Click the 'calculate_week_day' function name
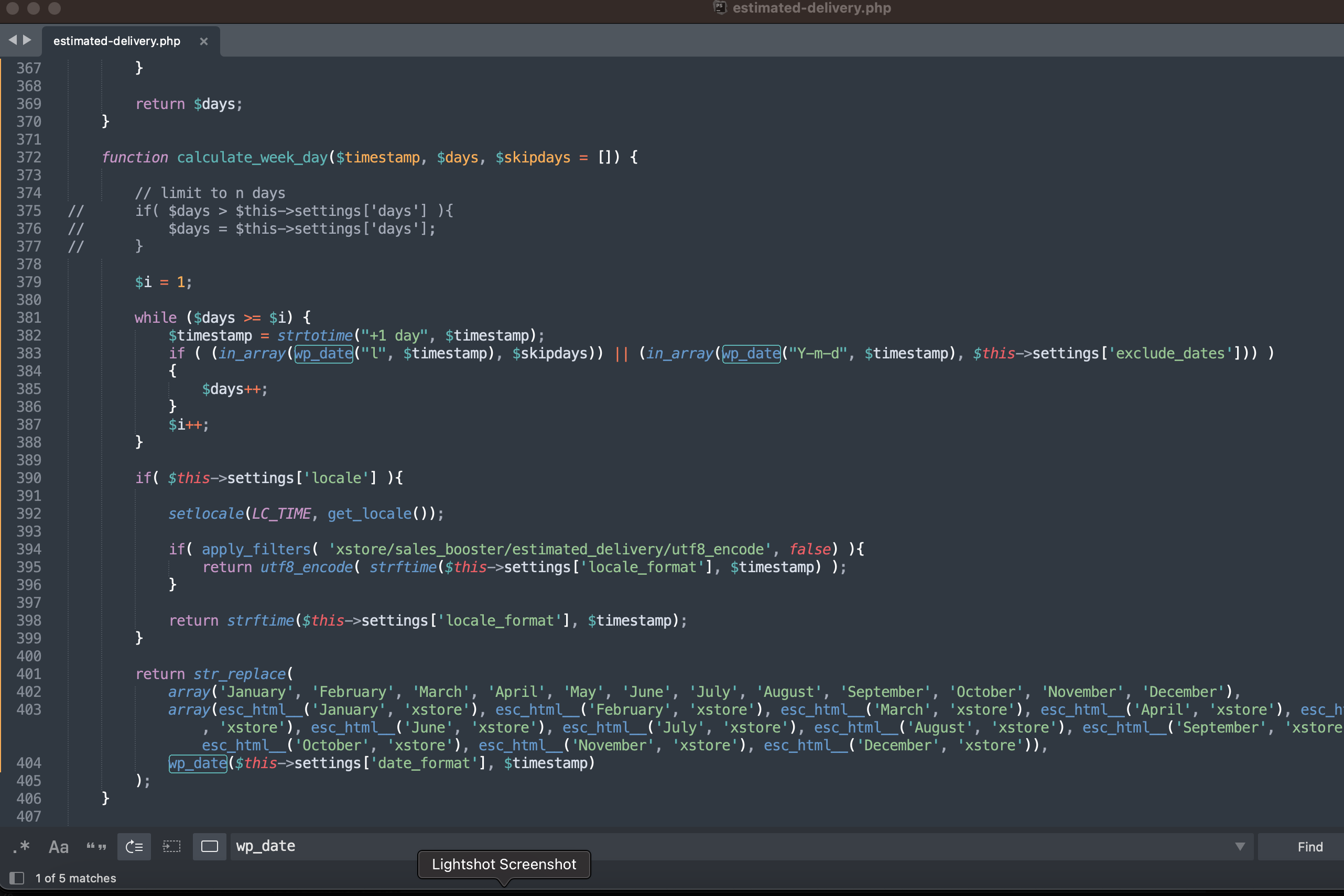Viewport: 1344px width, 896px height. 252,157
